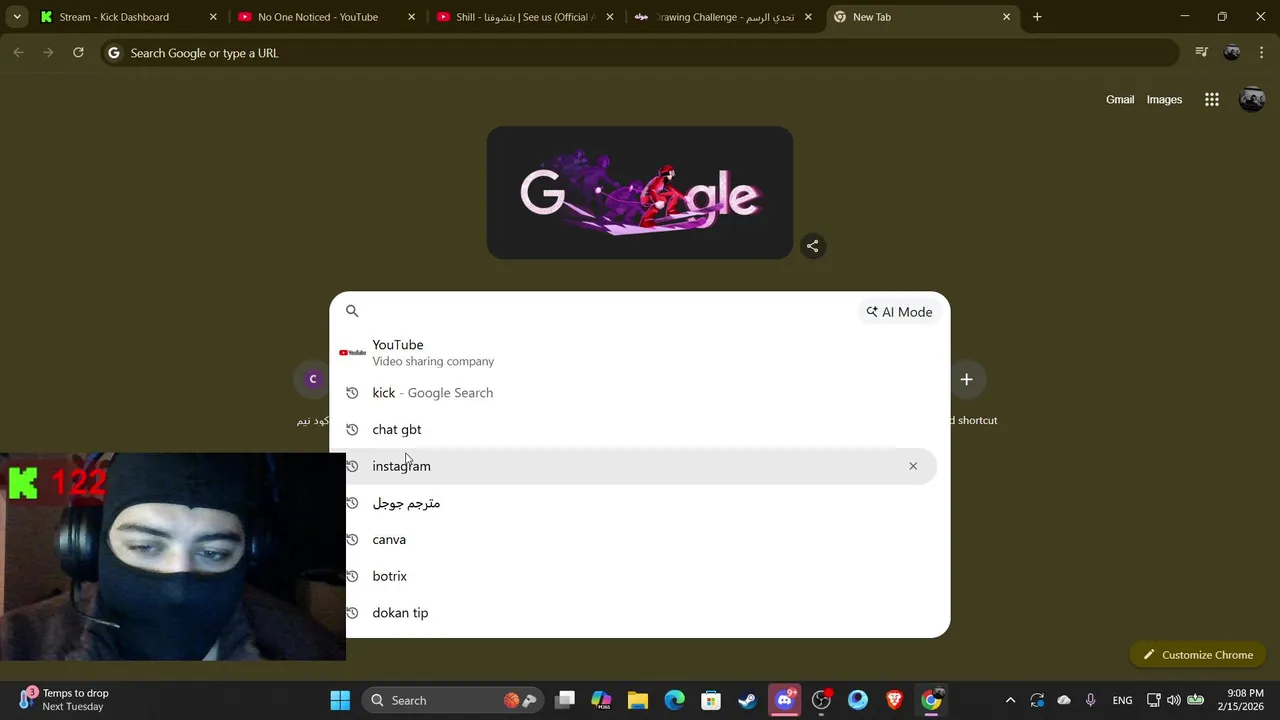Screen dimensions: 1280x720
Task: Close the Stream - Kick Dashboard tab
Action: [x=213, y=17]
